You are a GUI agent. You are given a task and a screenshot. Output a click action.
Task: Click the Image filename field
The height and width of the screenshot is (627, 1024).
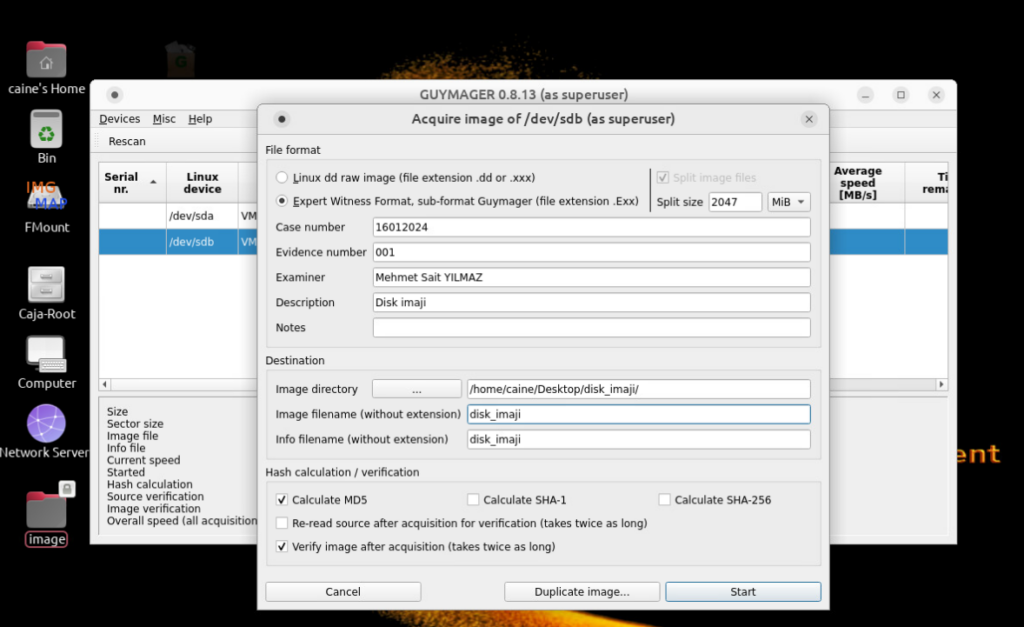[639, 414]
